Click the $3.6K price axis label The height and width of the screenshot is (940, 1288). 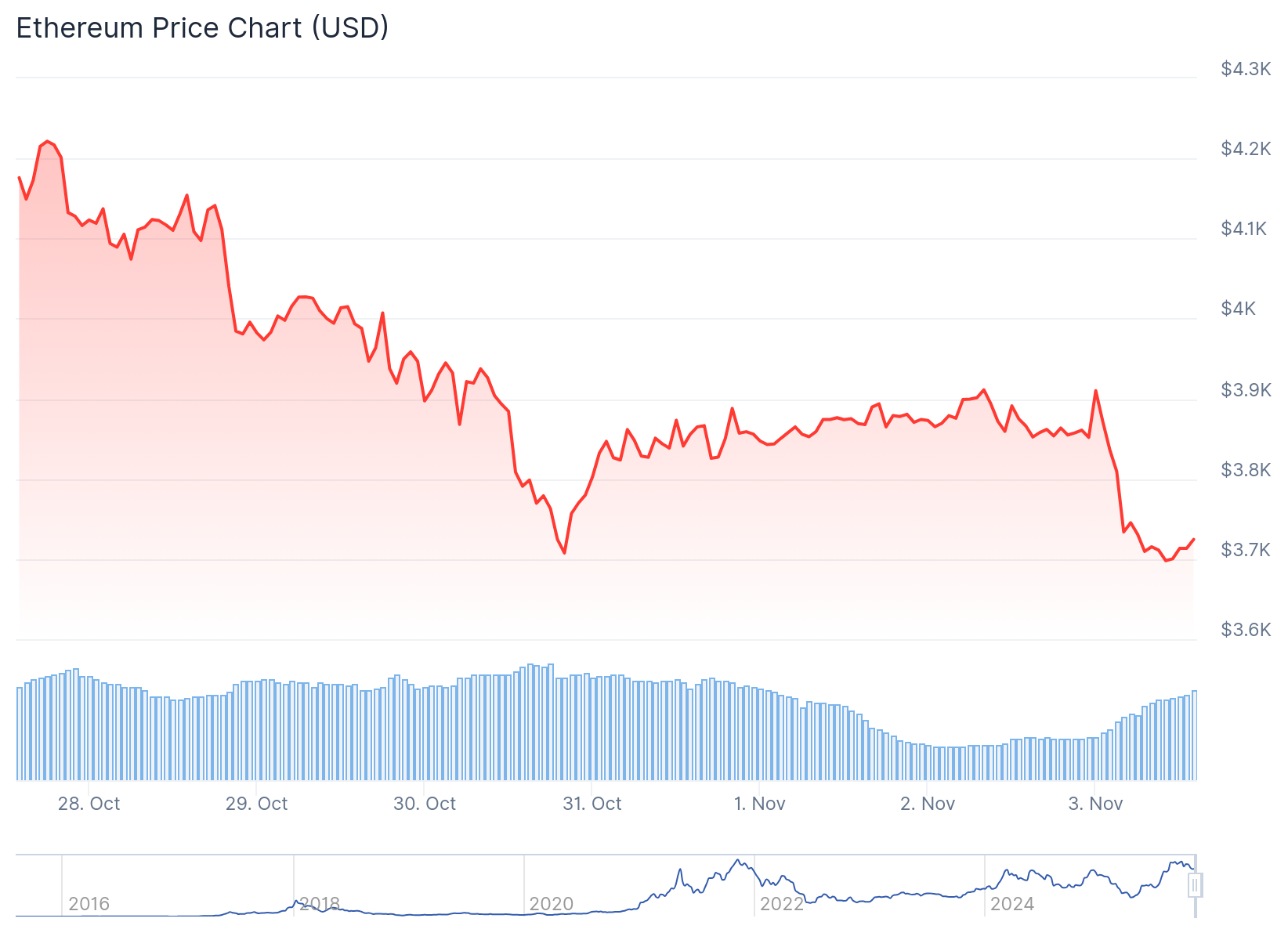click(1246, 630)
